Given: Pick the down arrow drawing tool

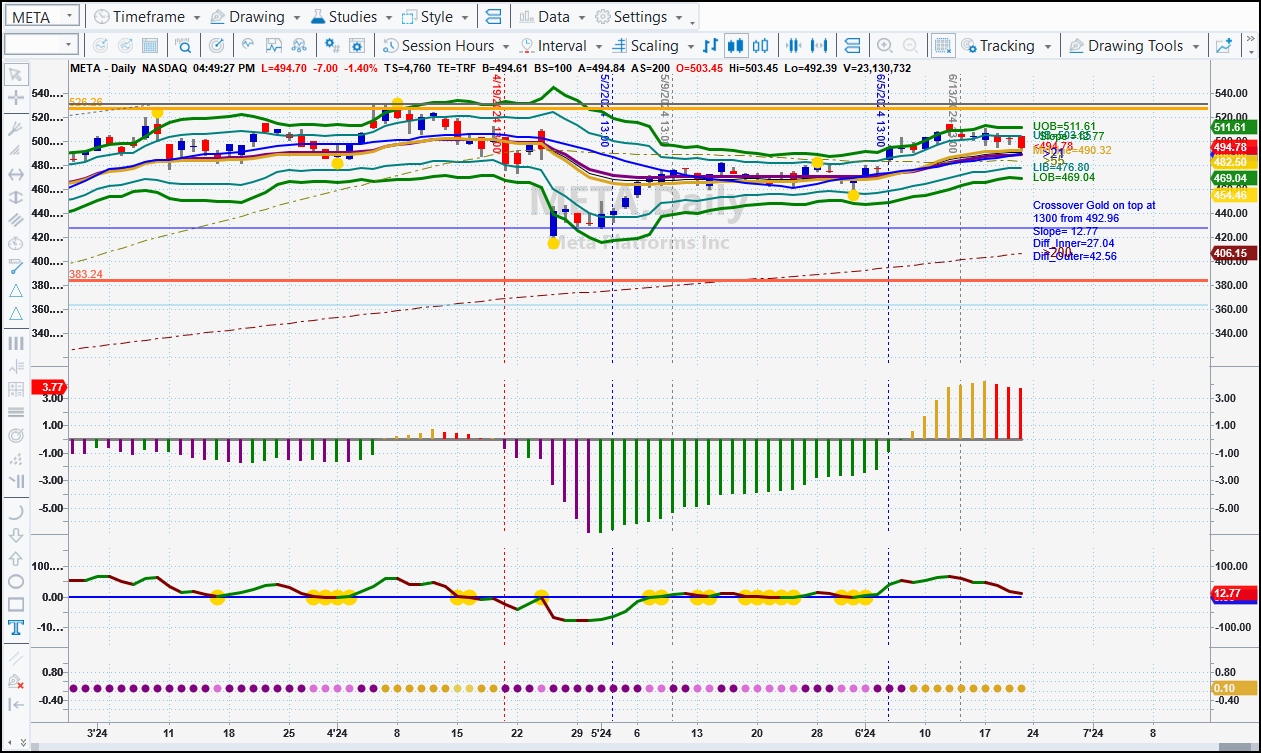Looking at the screenshot, I should click(x=16, y=535).
